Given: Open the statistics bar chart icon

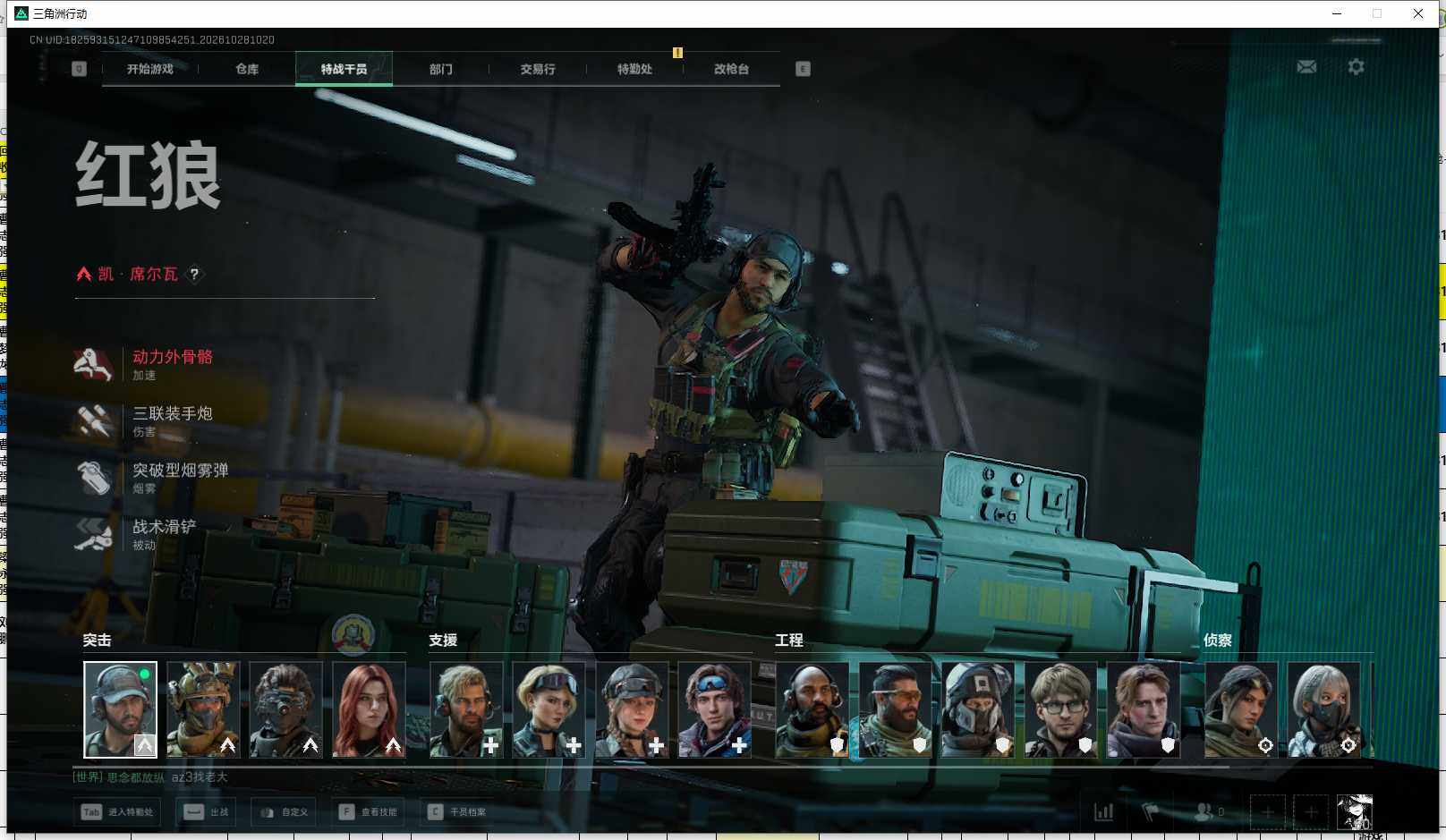Looking at the screenshot, I should 1104,812.
